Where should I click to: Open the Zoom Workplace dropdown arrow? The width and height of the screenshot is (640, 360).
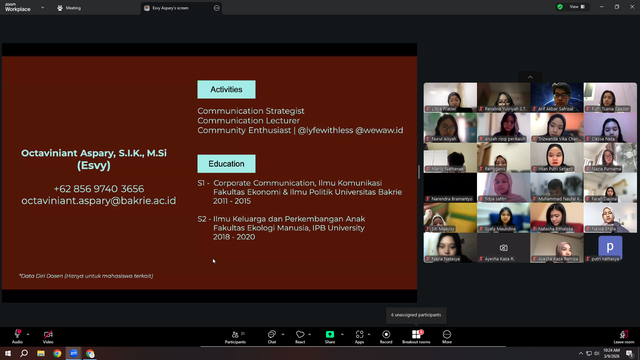(x=42, y=7)
